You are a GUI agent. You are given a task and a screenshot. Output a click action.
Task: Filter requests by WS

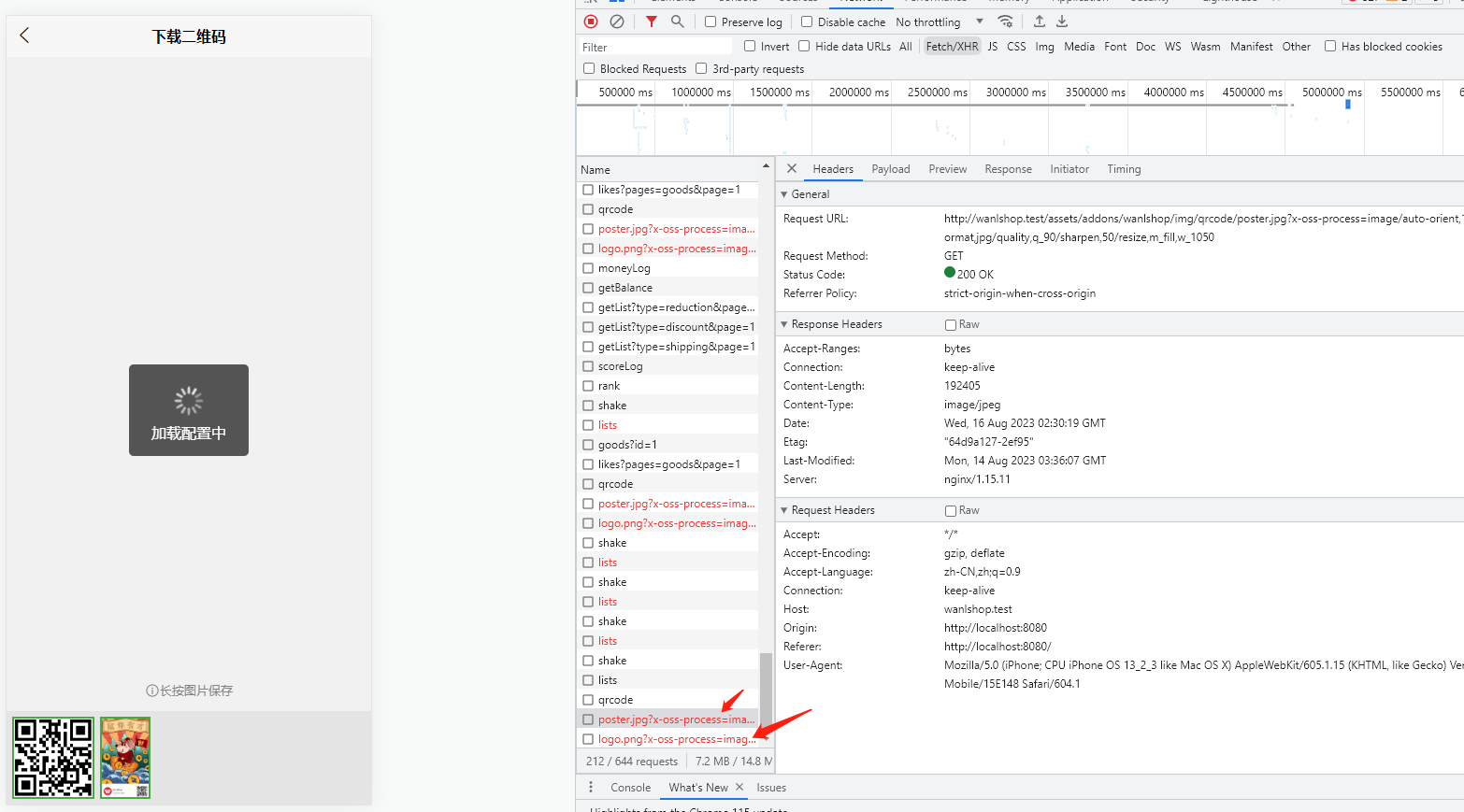(x=1172, y=46)
